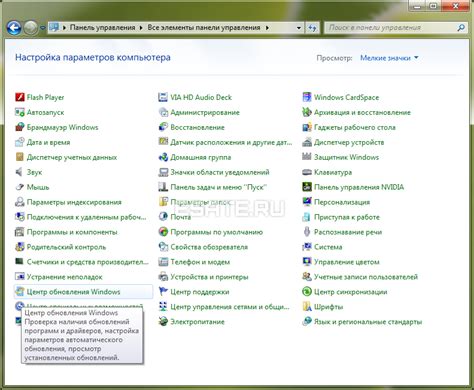Open the Центр синхронизации icon
Screen dimensions: 474x390
click(307, 292)
